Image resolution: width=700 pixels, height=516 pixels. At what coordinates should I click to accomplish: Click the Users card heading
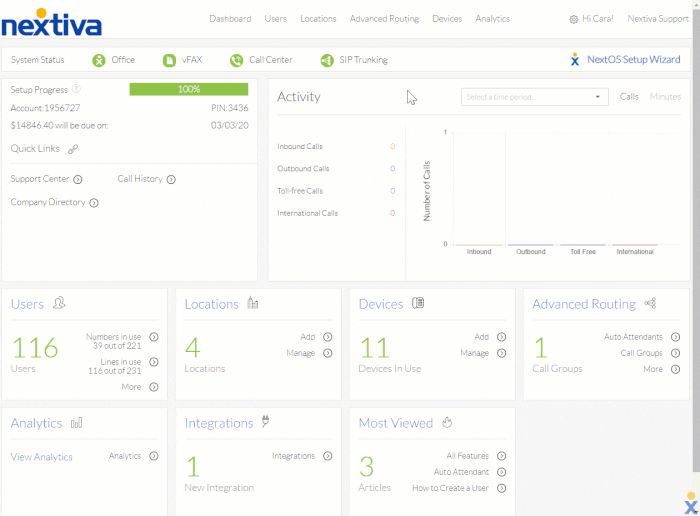point(27,304)
